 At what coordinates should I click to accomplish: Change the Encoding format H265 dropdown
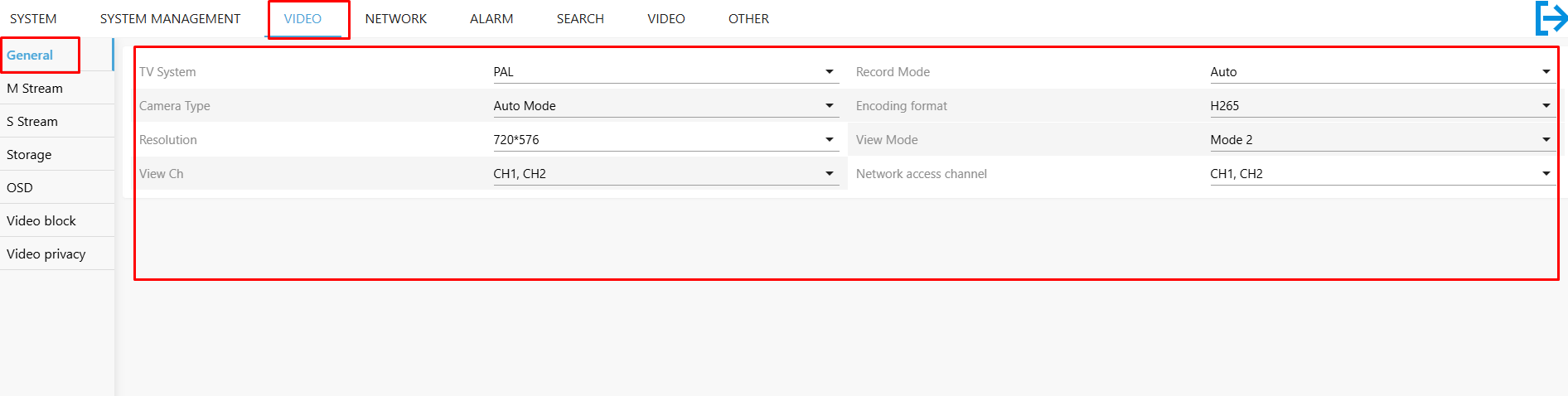pyautogui.click(x=1382, y=106)
